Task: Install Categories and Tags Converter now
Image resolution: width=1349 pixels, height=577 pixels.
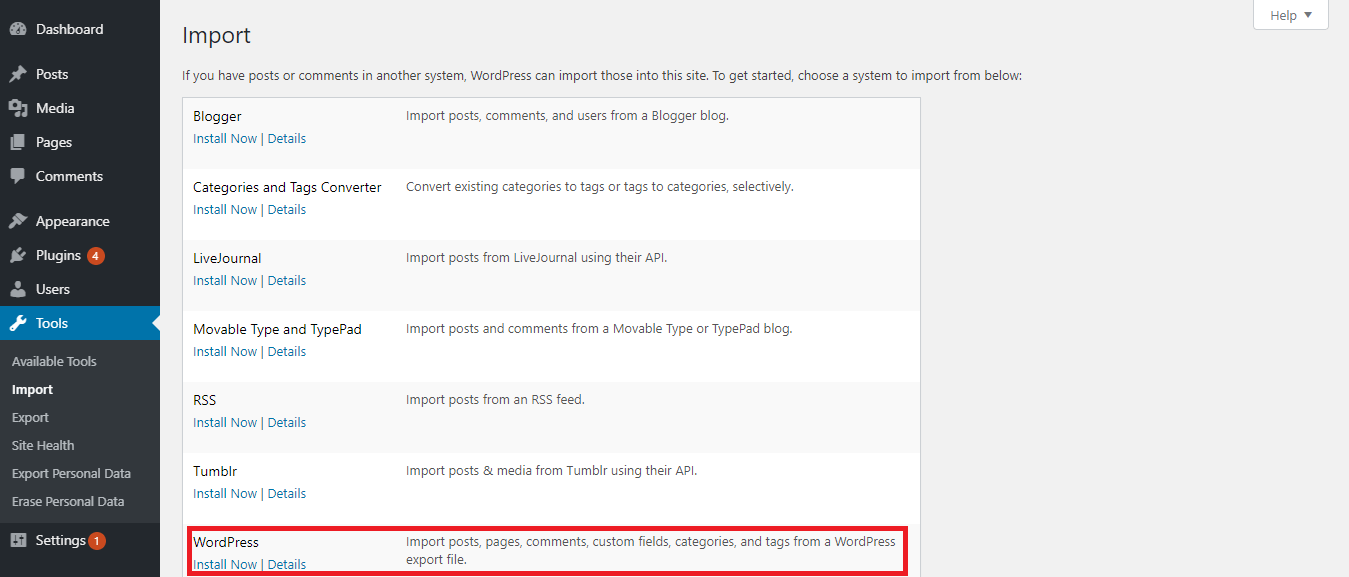Action: coord(225,209)
